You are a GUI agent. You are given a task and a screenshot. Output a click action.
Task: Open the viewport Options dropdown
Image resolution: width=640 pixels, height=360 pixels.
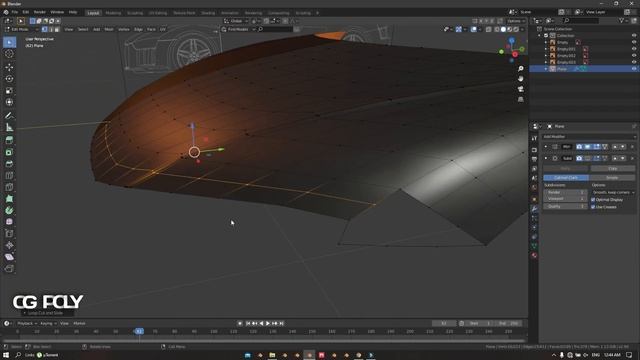(516, 21)
